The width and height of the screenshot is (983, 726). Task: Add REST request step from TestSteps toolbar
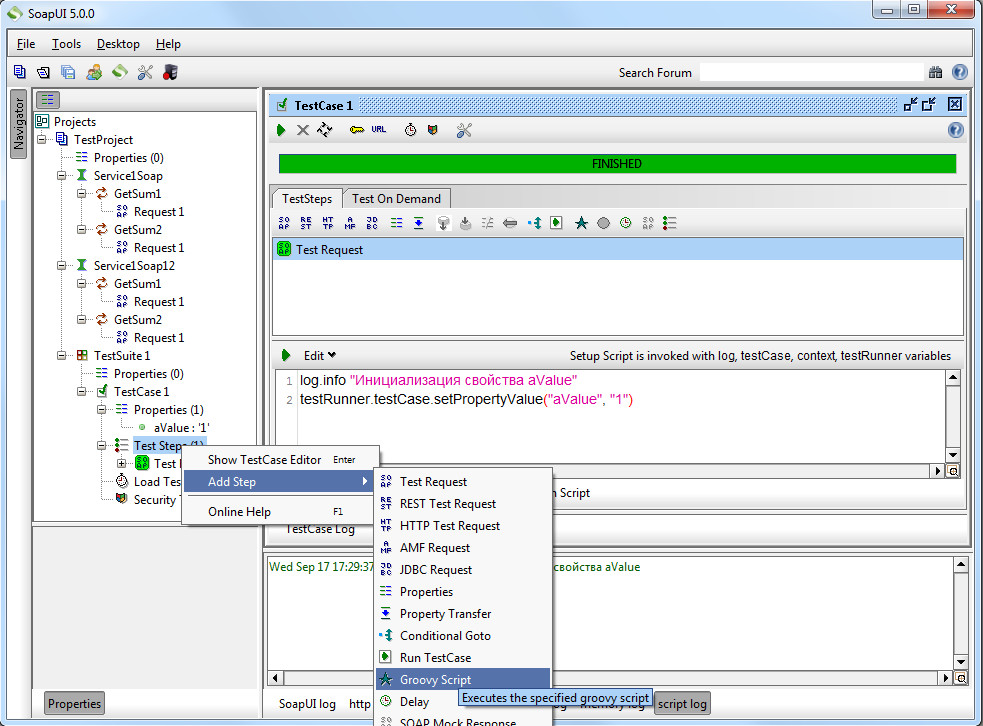306,223
